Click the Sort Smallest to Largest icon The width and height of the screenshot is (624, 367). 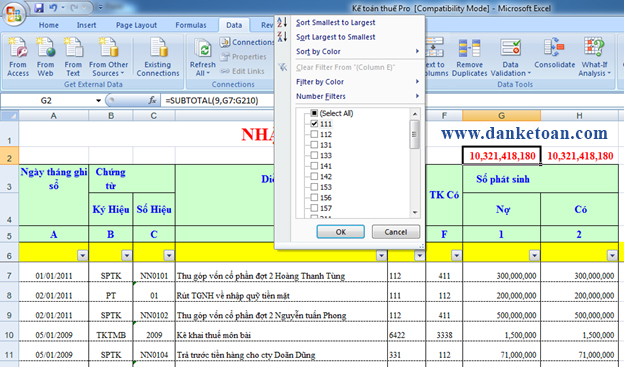point(282,22)
